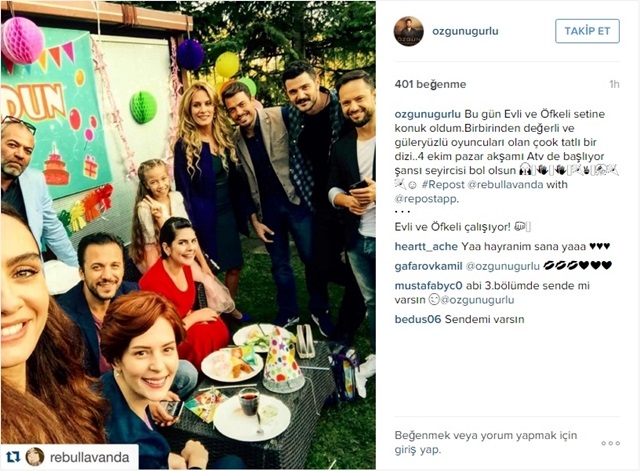Screen dimensions: 640x471
Task: Click the TAKİP ET follow button
Action: 587,31
